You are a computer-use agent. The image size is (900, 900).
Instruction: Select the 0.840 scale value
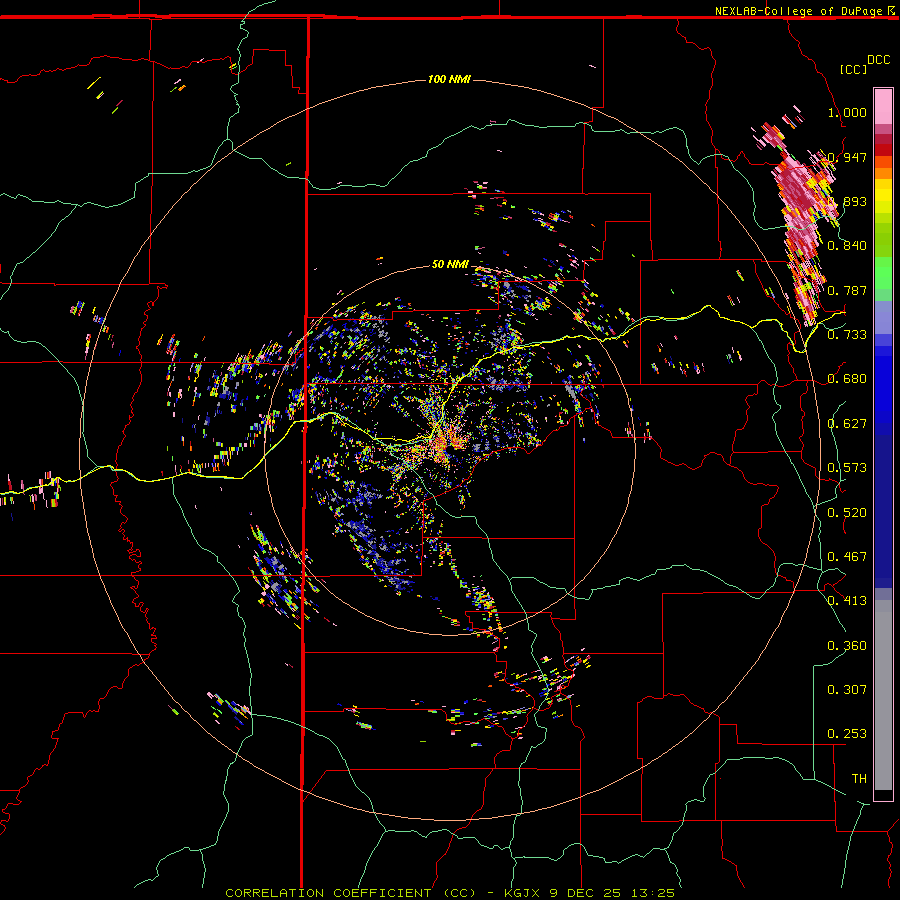(847, 246)
